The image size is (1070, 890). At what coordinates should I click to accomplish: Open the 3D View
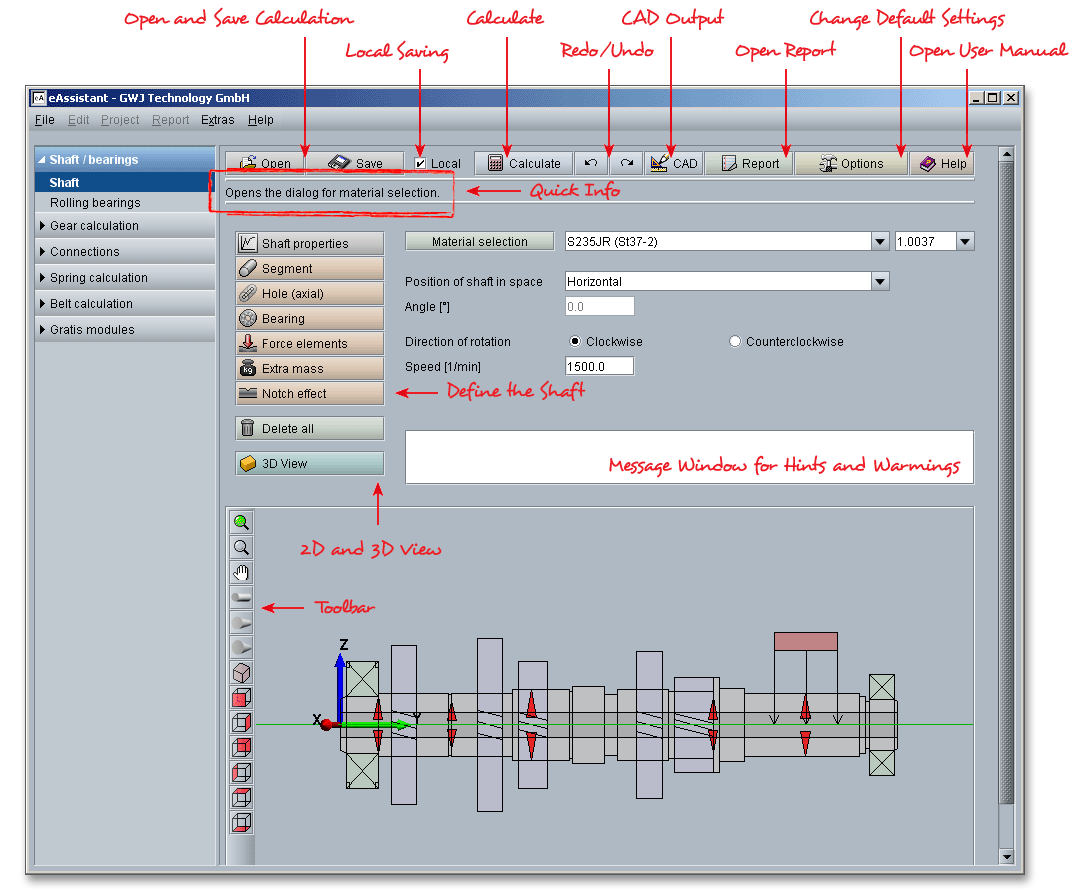310,464
